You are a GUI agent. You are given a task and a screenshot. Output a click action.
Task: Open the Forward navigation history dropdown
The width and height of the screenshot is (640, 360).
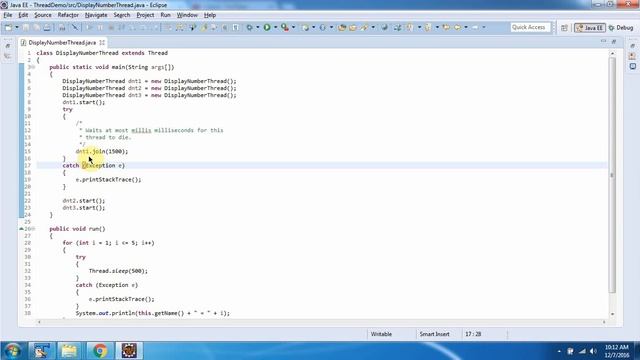click(484, 27)
